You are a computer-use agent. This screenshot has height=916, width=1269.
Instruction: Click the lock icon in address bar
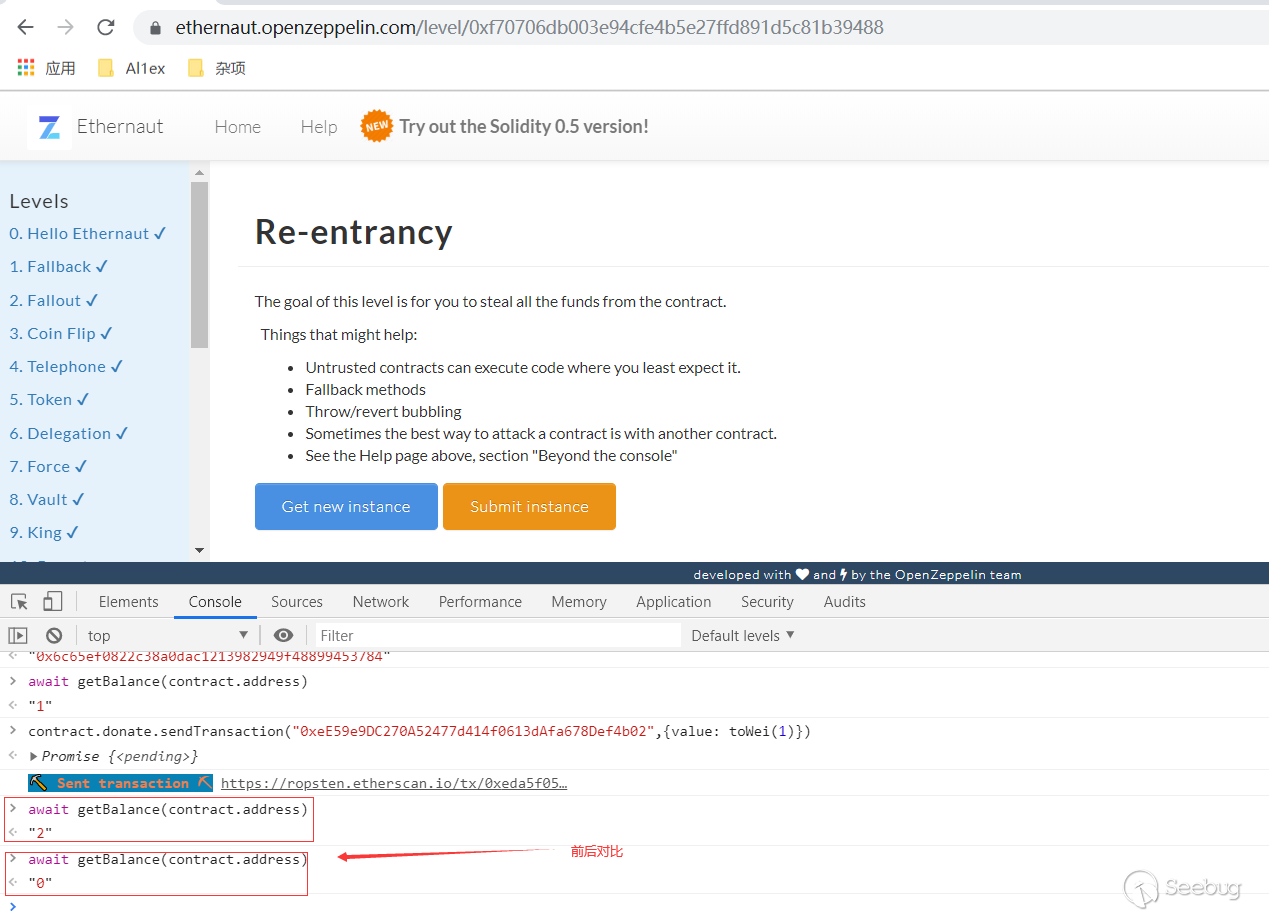(x=155, y=28)
